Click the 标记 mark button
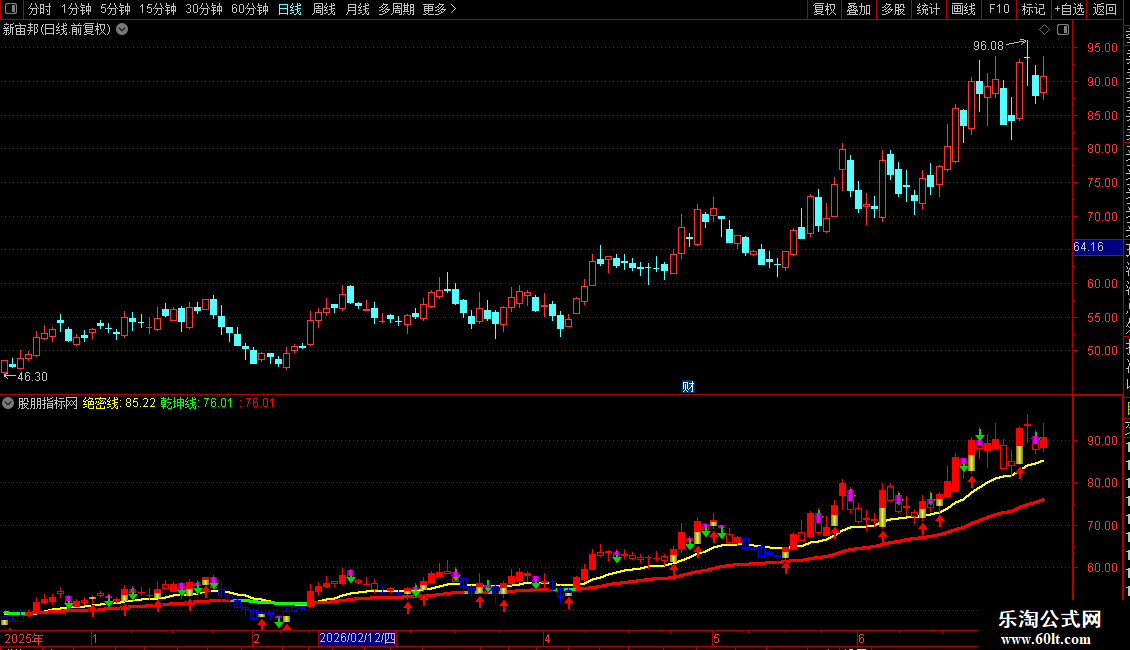 click(x=1033, y=9)
